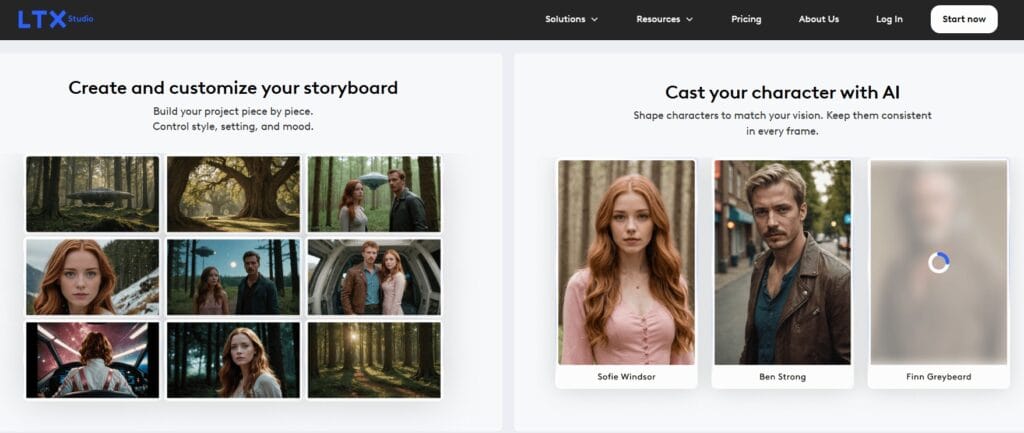1024x433 pixels.
Task: Open the blurred Finn Greybeard card
Action: (938, 274)
